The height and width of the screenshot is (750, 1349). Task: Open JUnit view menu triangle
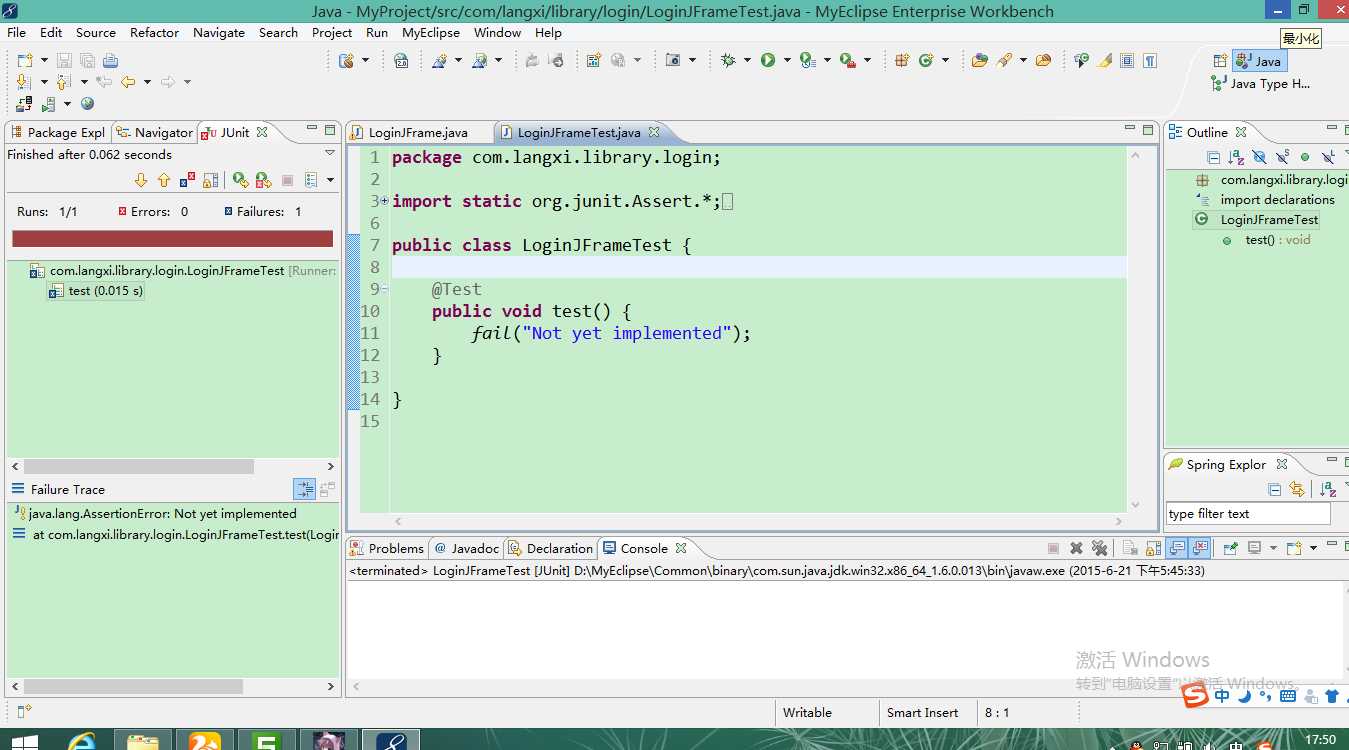click(330, 154)
